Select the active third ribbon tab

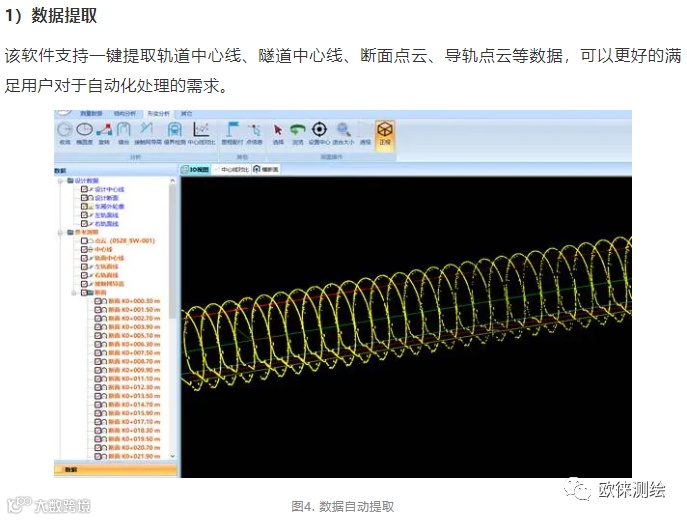[x=159, y=113]
